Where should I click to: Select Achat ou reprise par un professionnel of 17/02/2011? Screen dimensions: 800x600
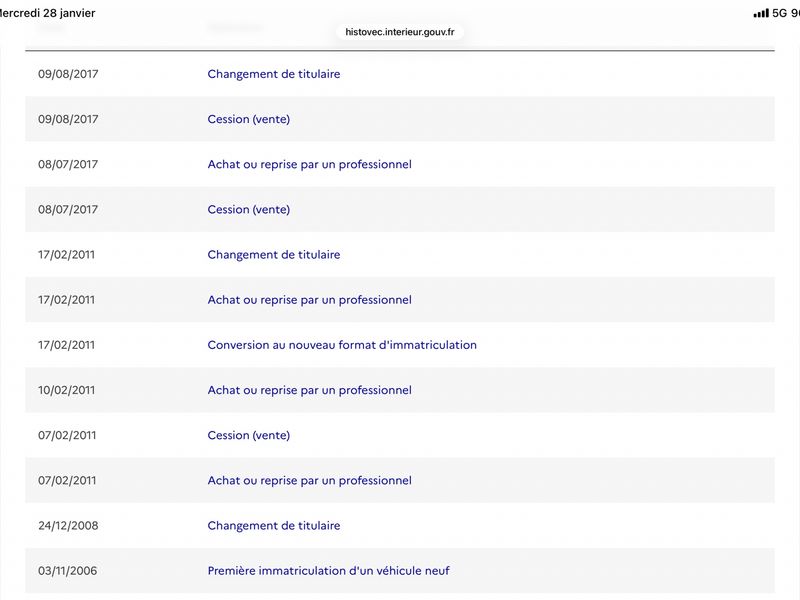point(309,299)
